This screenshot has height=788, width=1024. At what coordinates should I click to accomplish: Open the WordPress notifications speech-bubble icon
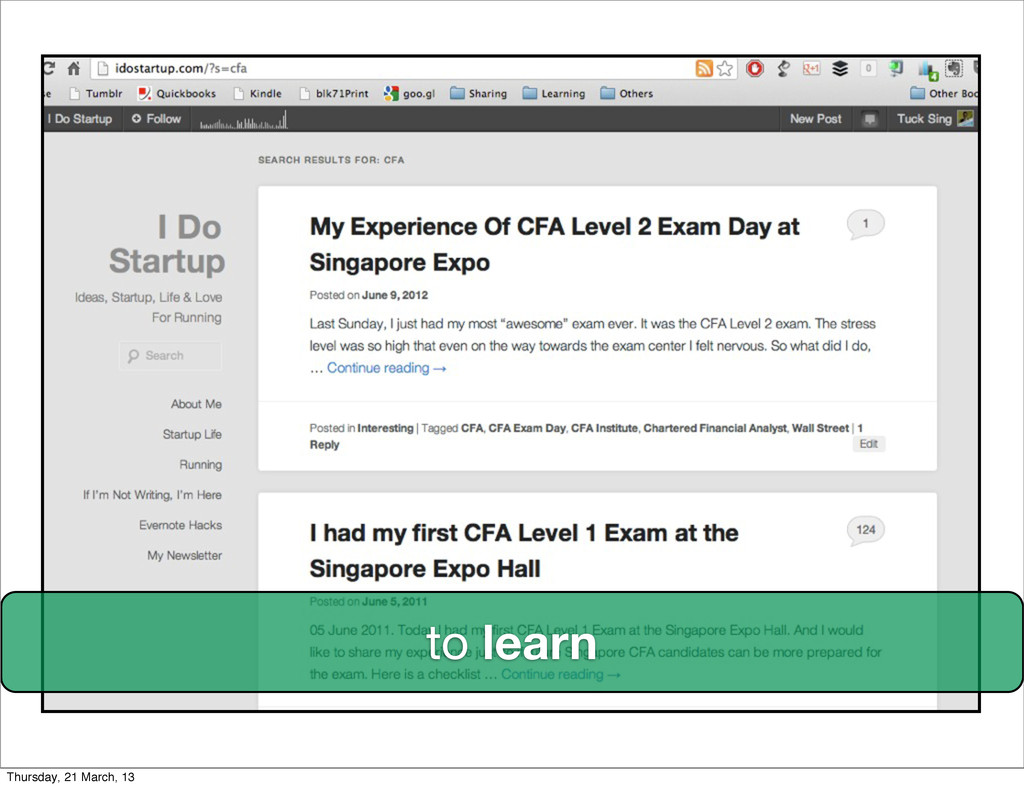(x=869, y=119)
